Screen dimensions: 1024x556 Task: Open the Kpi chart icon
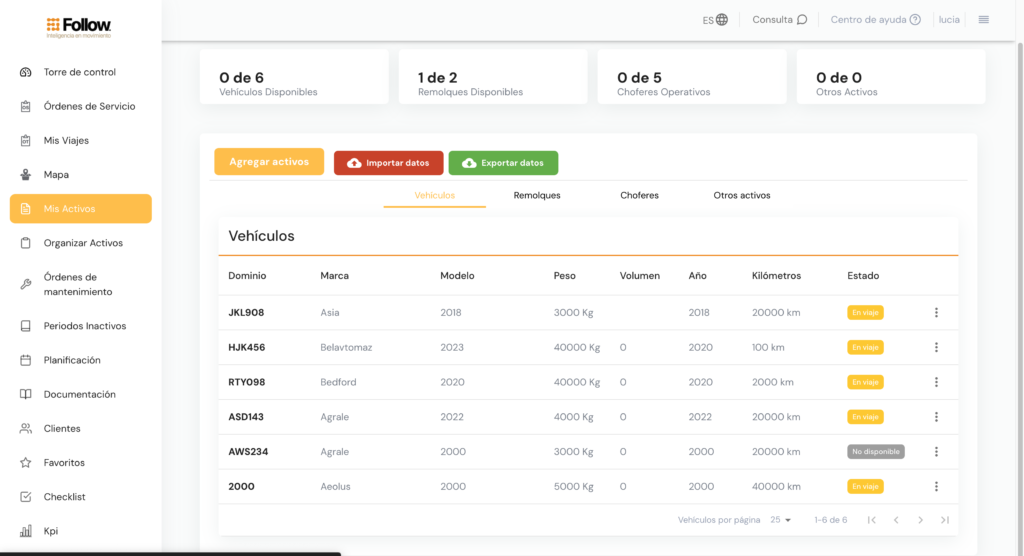pyautogui.click(x=25, y=531)
